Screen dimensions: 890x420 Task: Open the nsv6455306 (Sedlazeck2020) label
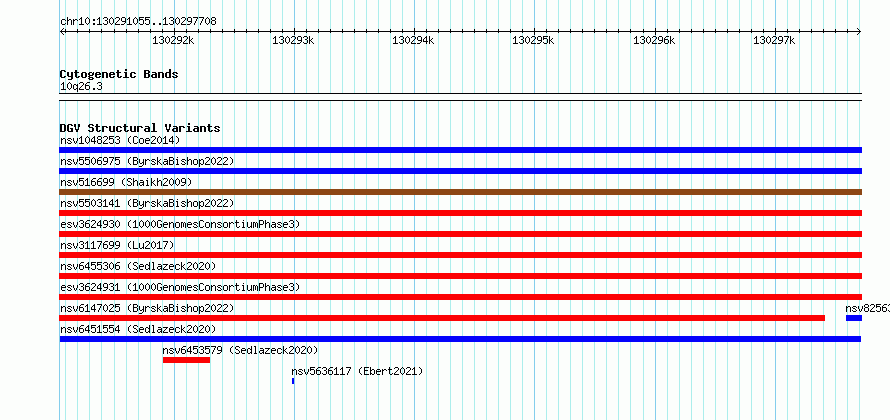(138, 266)
